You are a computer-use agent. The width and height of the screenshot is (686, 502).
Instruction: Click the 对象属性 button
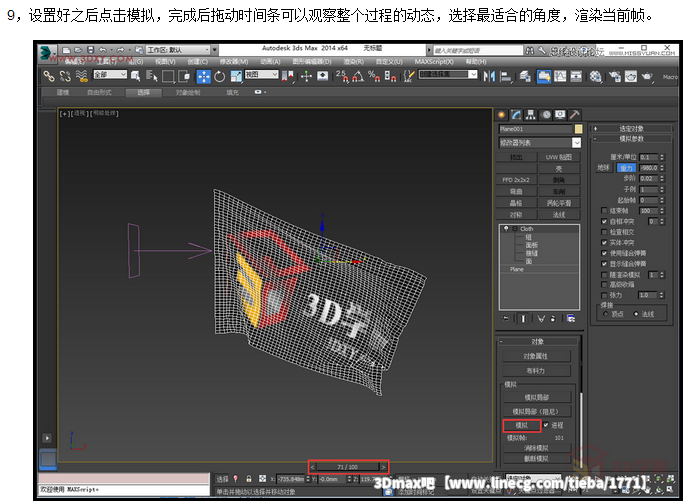pos(536,356)
